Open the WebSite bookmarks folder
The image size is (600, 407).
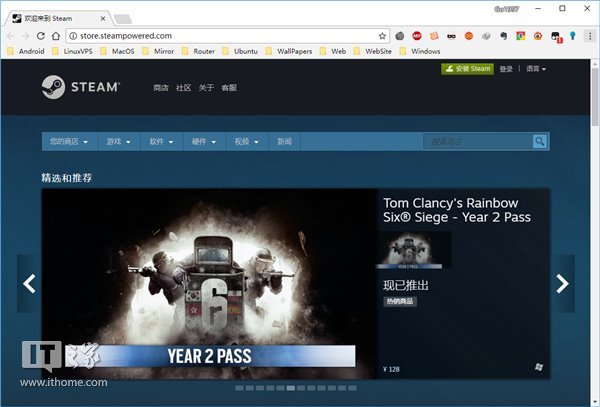coord(373,51)
